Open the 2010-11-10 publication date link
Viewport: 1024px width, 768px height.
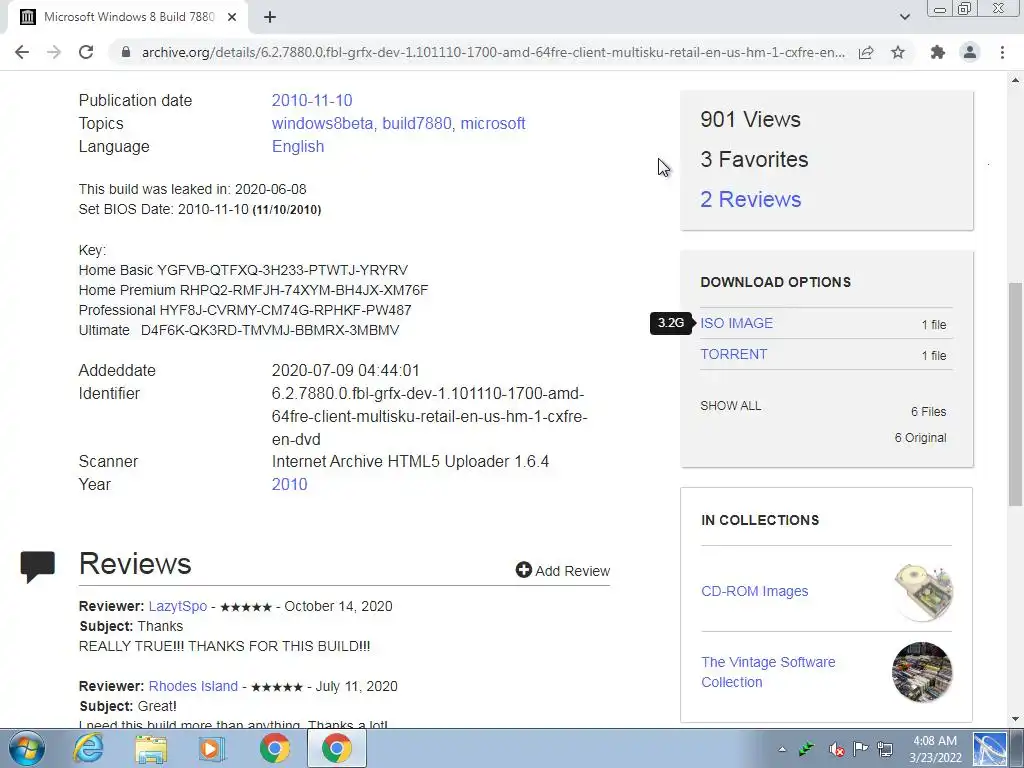(312, 101)
